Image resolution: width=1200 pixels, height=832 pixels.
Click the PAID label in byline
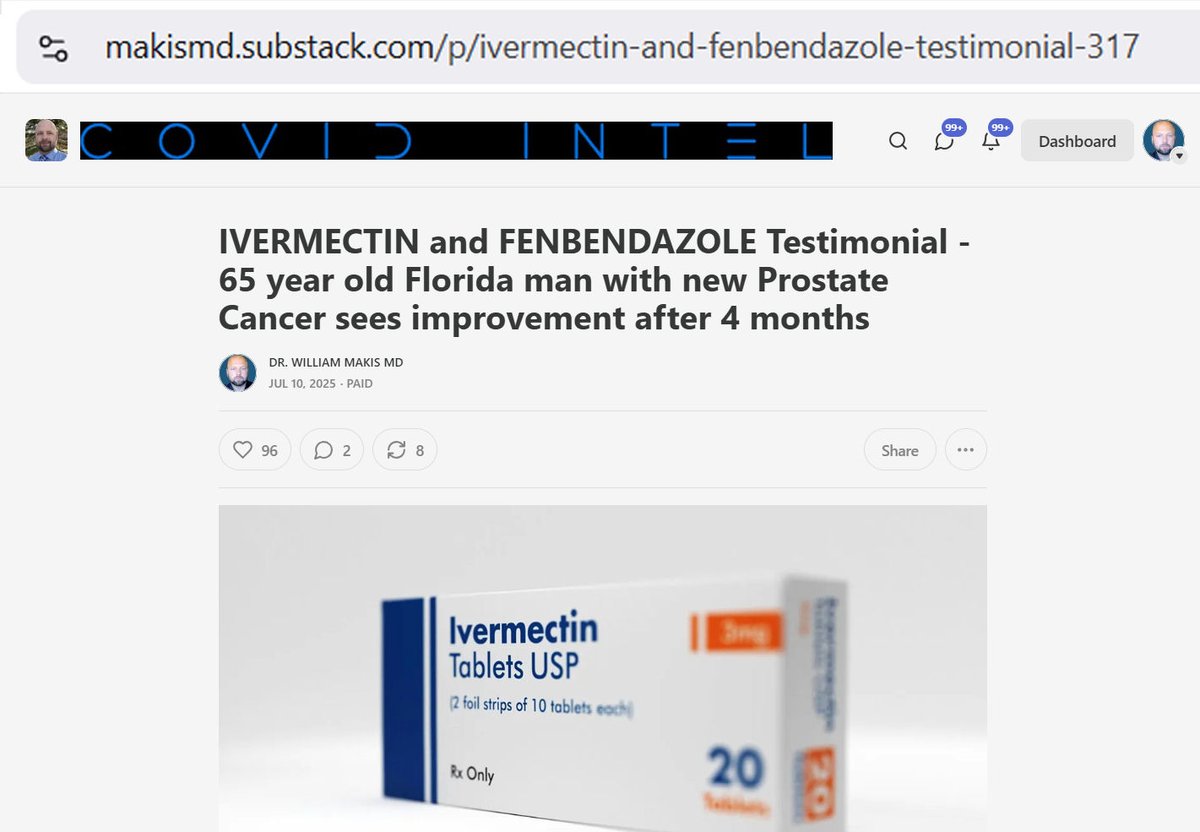(x=360, y=383)
